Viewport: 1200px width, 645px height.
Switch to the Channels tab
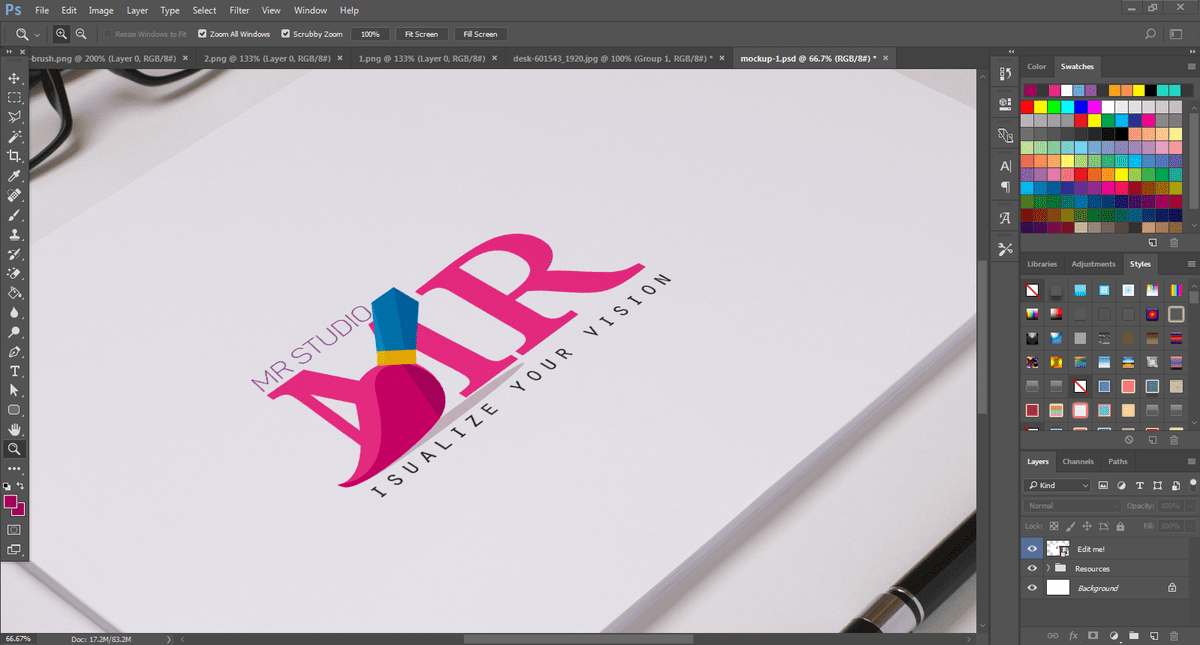(1078, 461)
